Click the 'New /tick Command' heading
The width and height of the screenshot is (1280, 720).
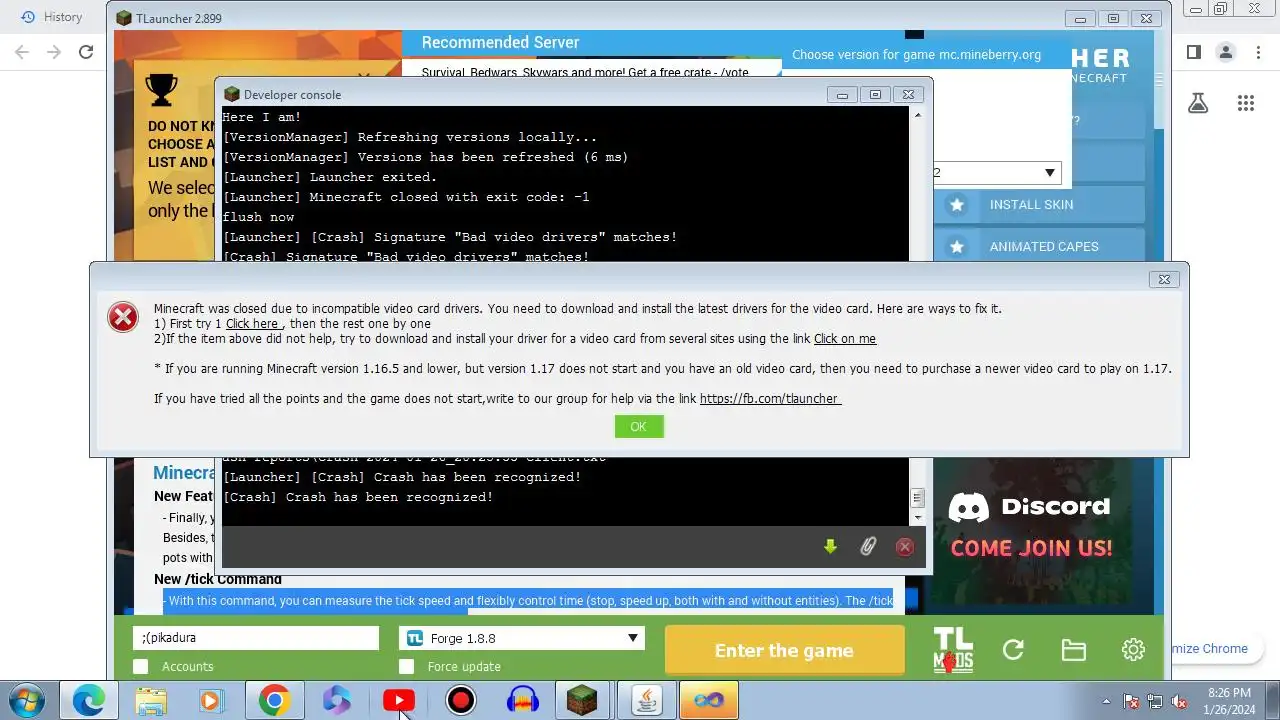218,579
